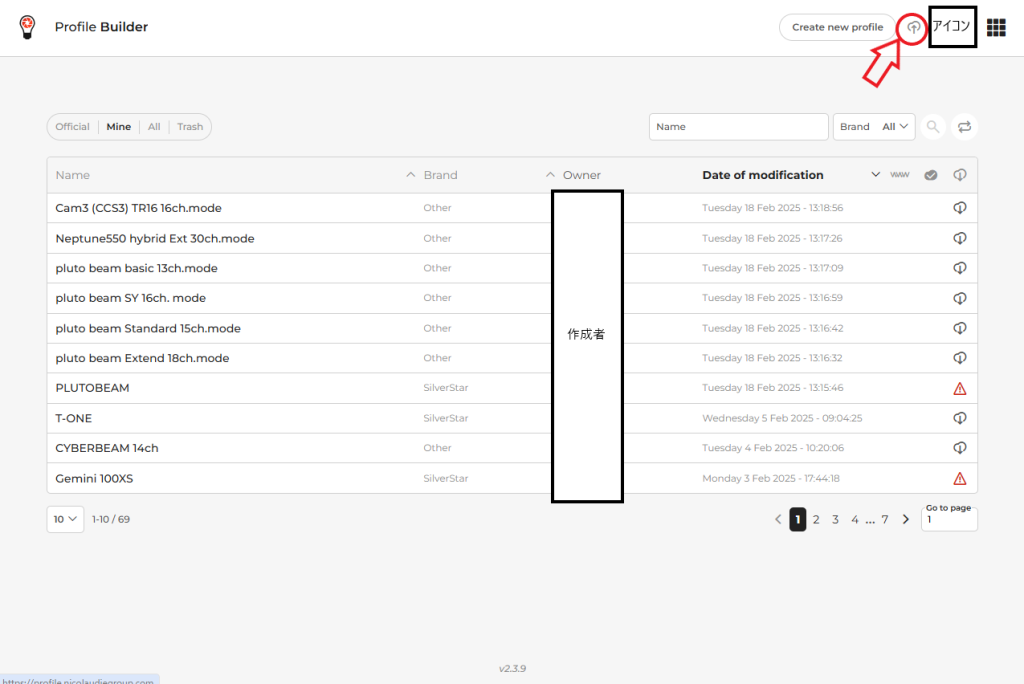Click the www column header icon
The width and height of the screenshot is (1024, 684).
(x=899, y=175)
